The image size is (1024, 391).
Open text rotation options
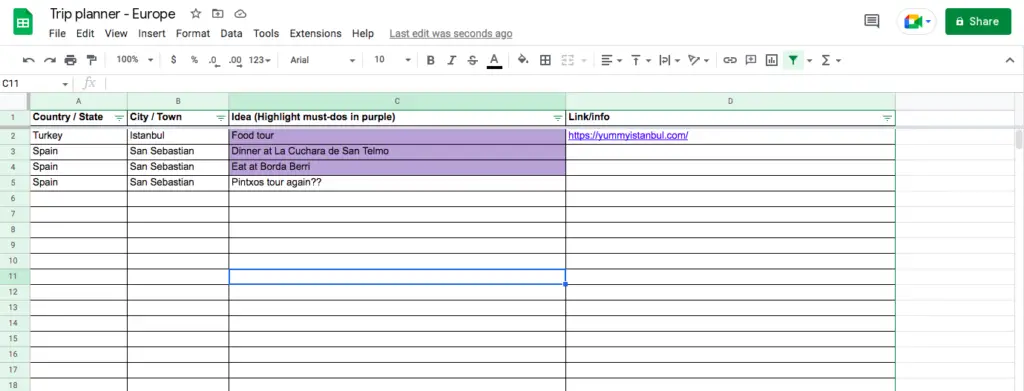(x=698, y=60)
